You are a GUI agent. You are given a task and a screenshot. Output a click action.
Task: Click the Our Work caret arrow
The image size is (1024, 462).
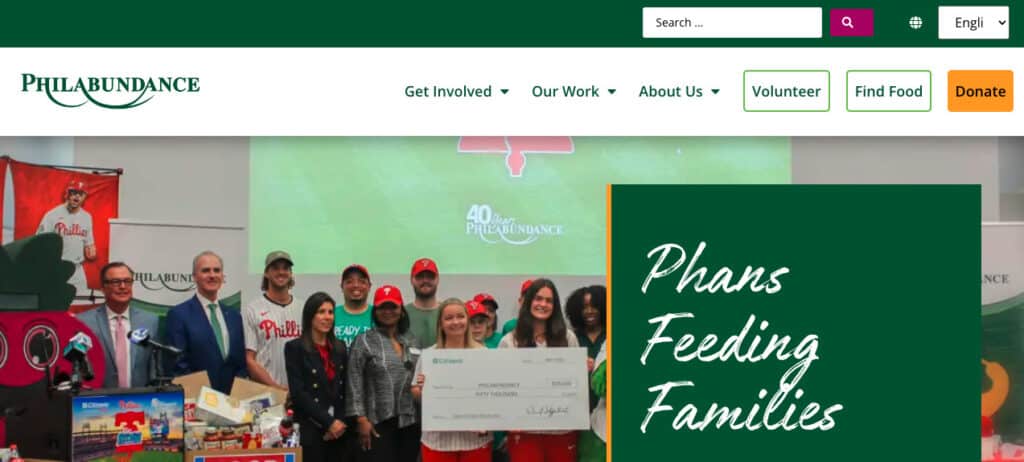611,92
